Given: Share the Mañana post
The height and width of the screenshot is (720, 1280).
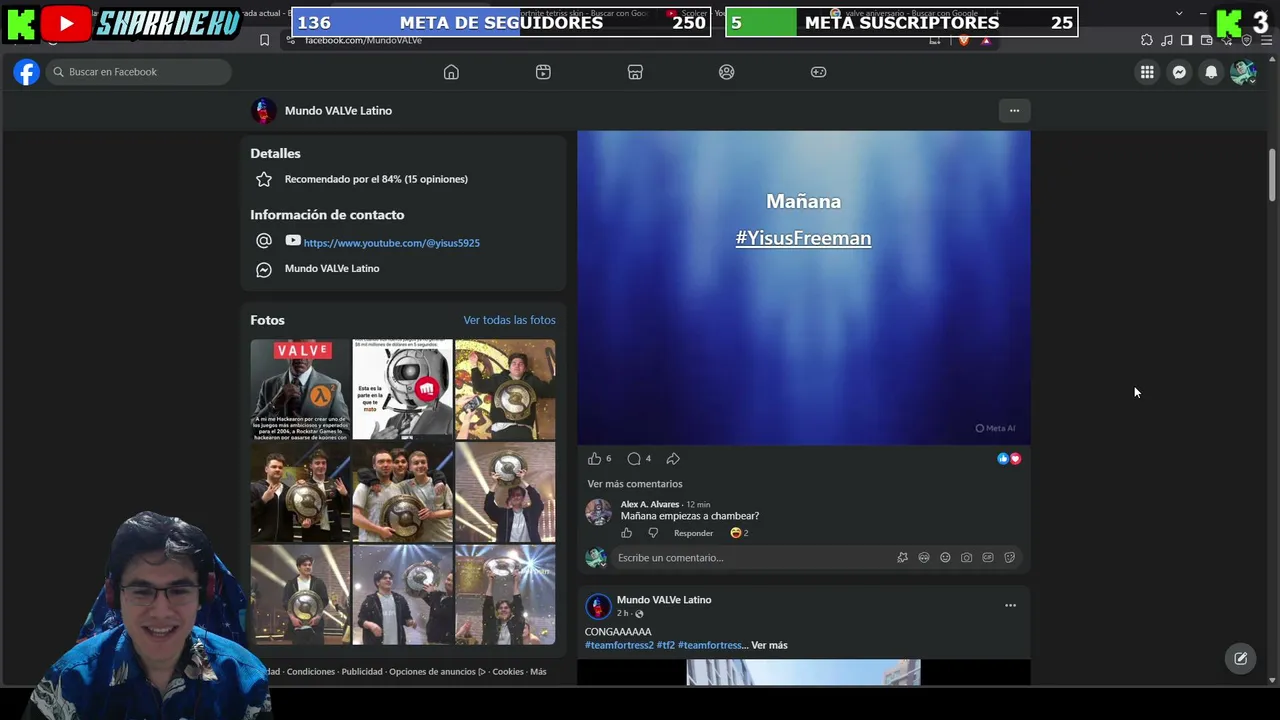Looking at the screenshot, I should pos(673,459).
